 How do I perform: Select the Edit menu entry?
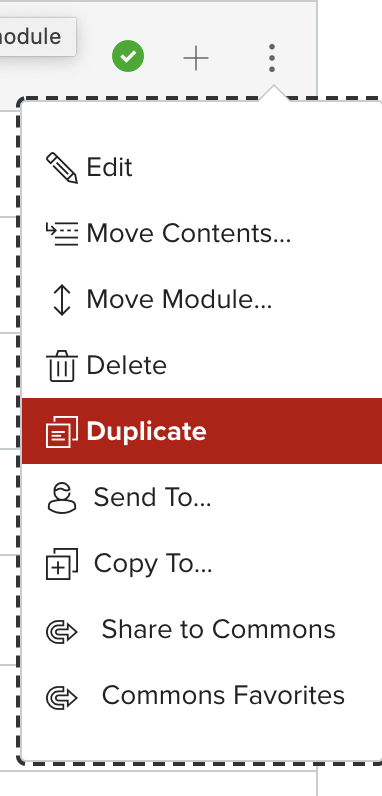(x=202, y=168)
